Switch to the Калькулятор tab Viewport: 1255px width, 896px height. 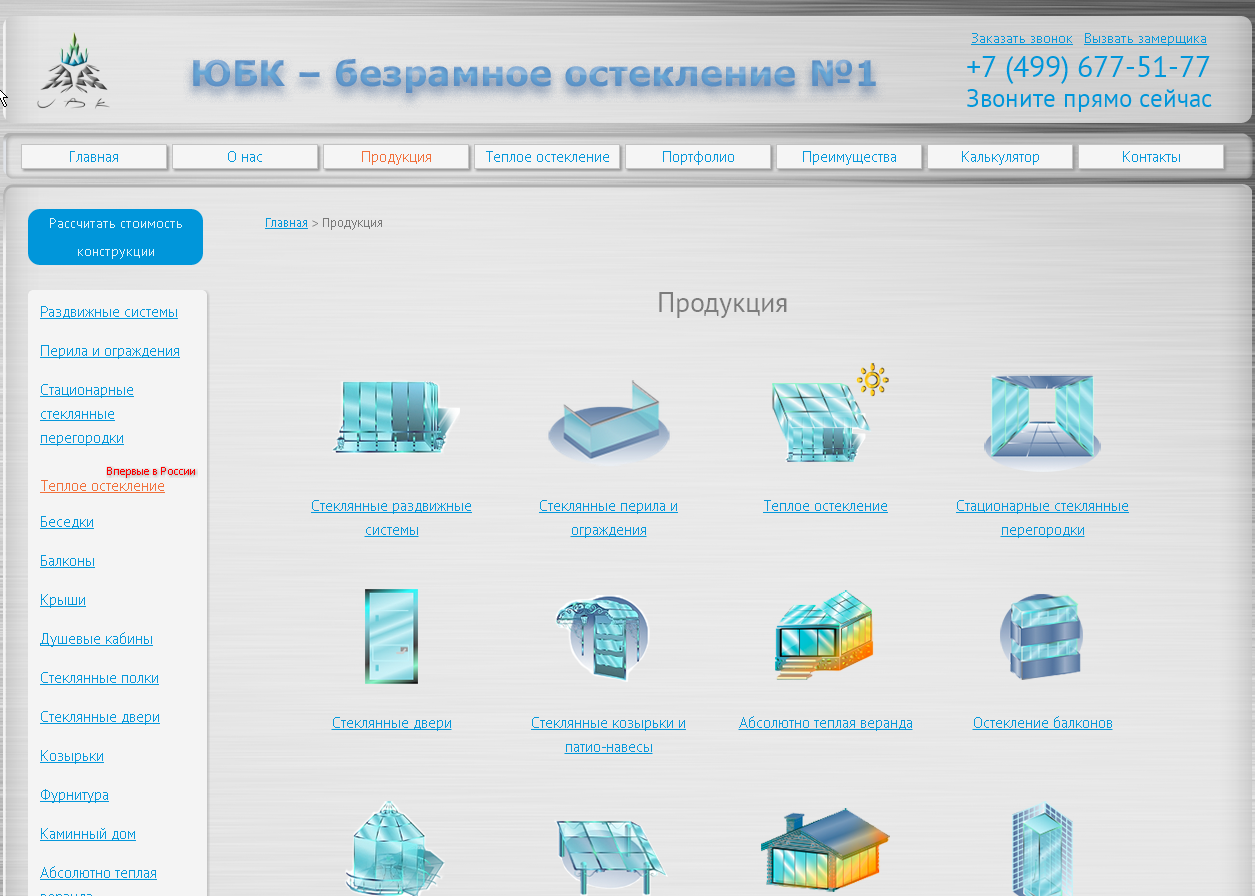(x=1000, y=157)
